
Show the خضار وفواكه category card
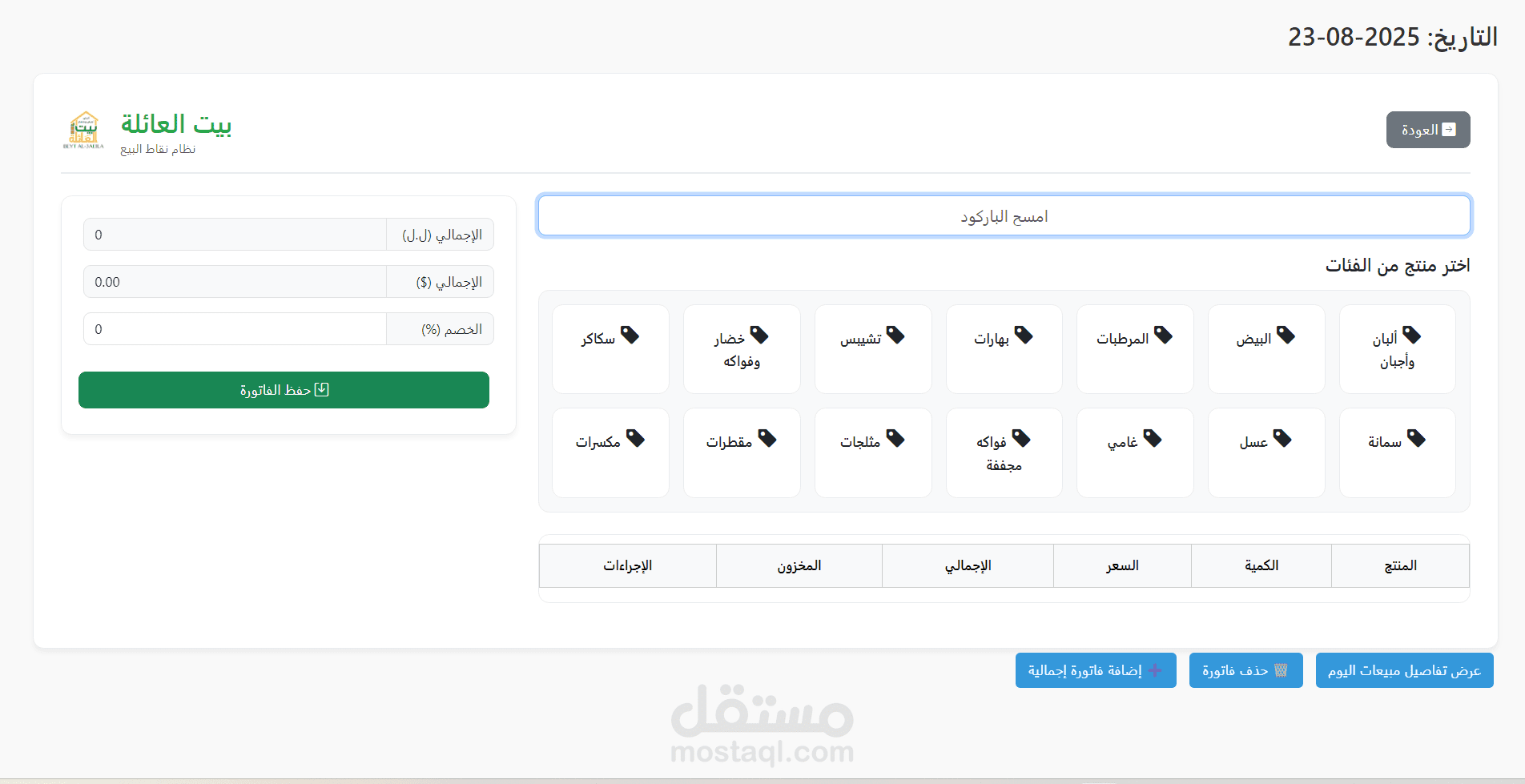coord(742,349)
